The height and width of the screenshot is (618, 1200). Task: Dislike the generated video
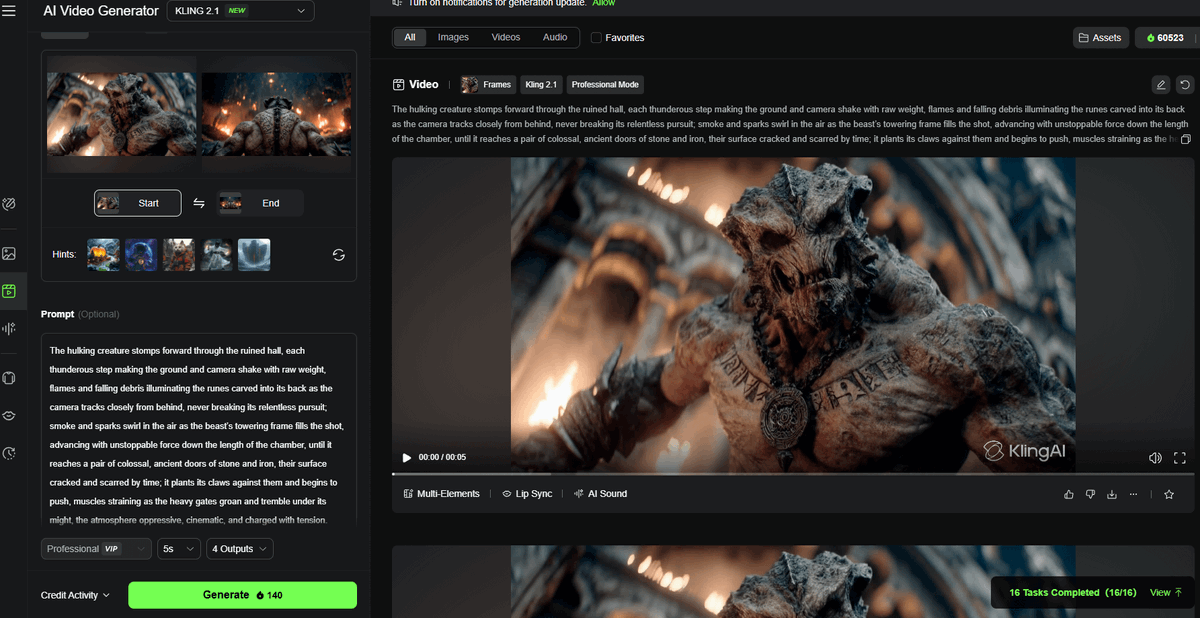1090,494
